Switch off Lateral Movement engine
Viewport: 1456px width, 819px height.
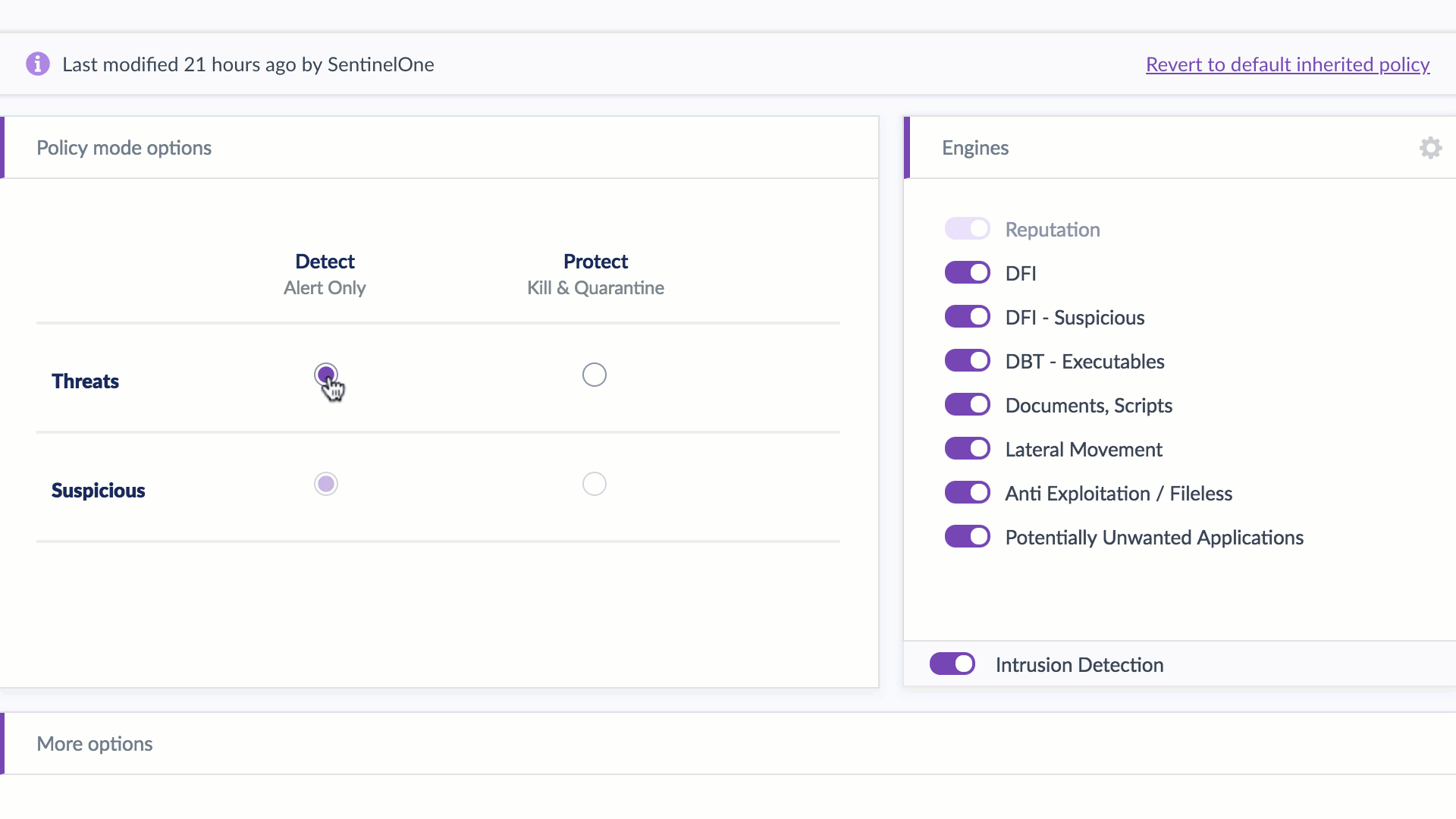click(x=967, y=449)
